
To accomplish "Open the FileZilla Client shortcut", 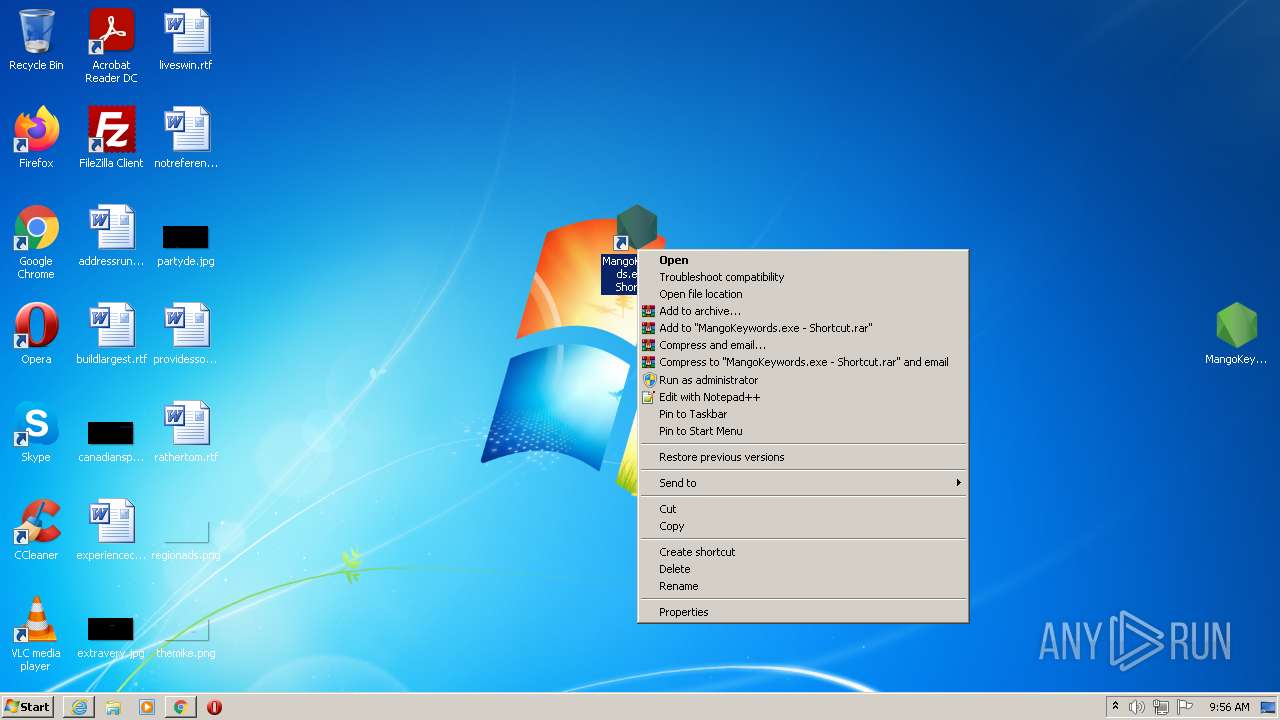I will click(111, 138).
